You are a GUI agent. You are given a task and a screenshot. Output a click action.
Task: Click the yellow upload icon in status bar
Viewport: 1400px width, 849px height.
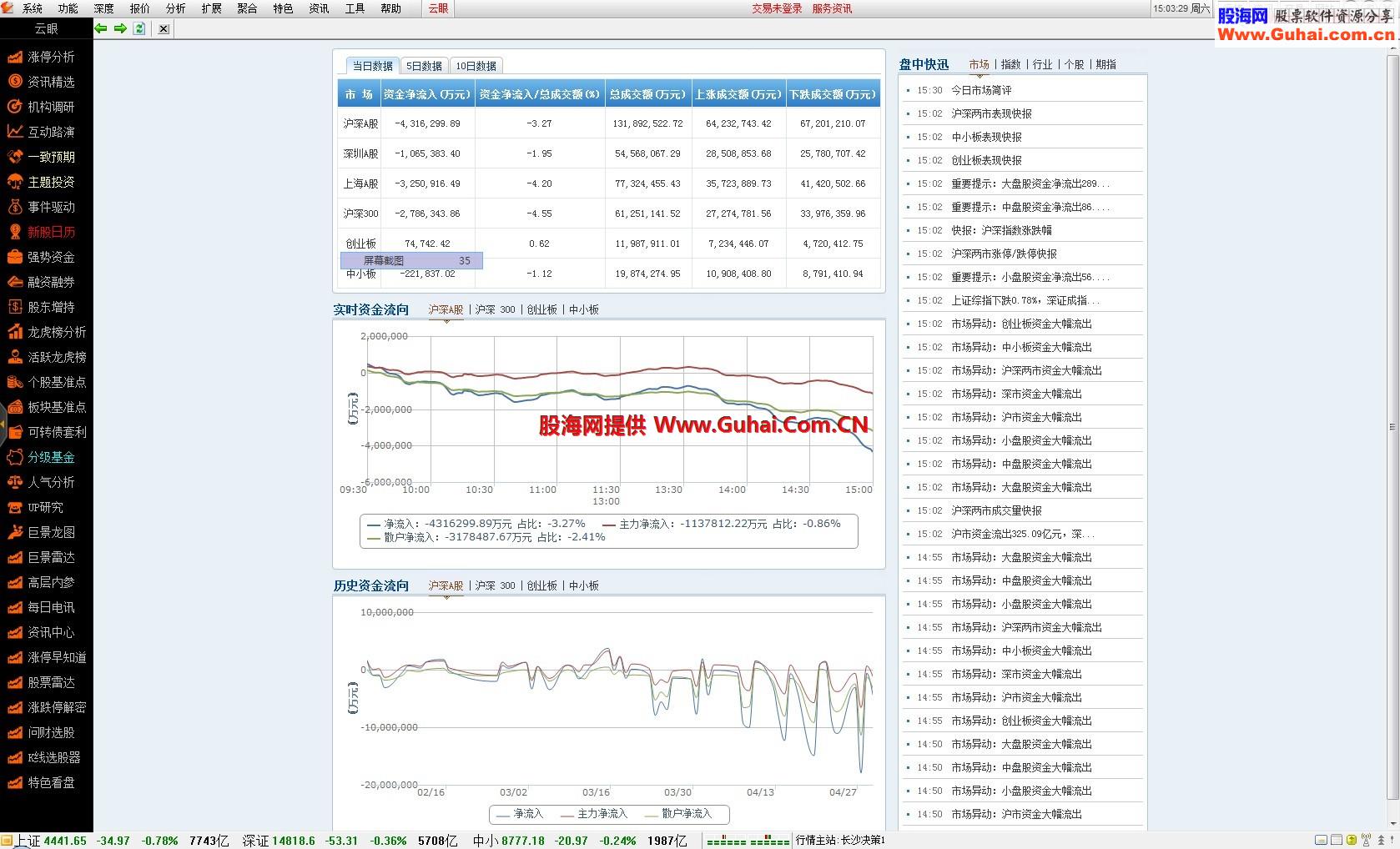[1352, 840]
